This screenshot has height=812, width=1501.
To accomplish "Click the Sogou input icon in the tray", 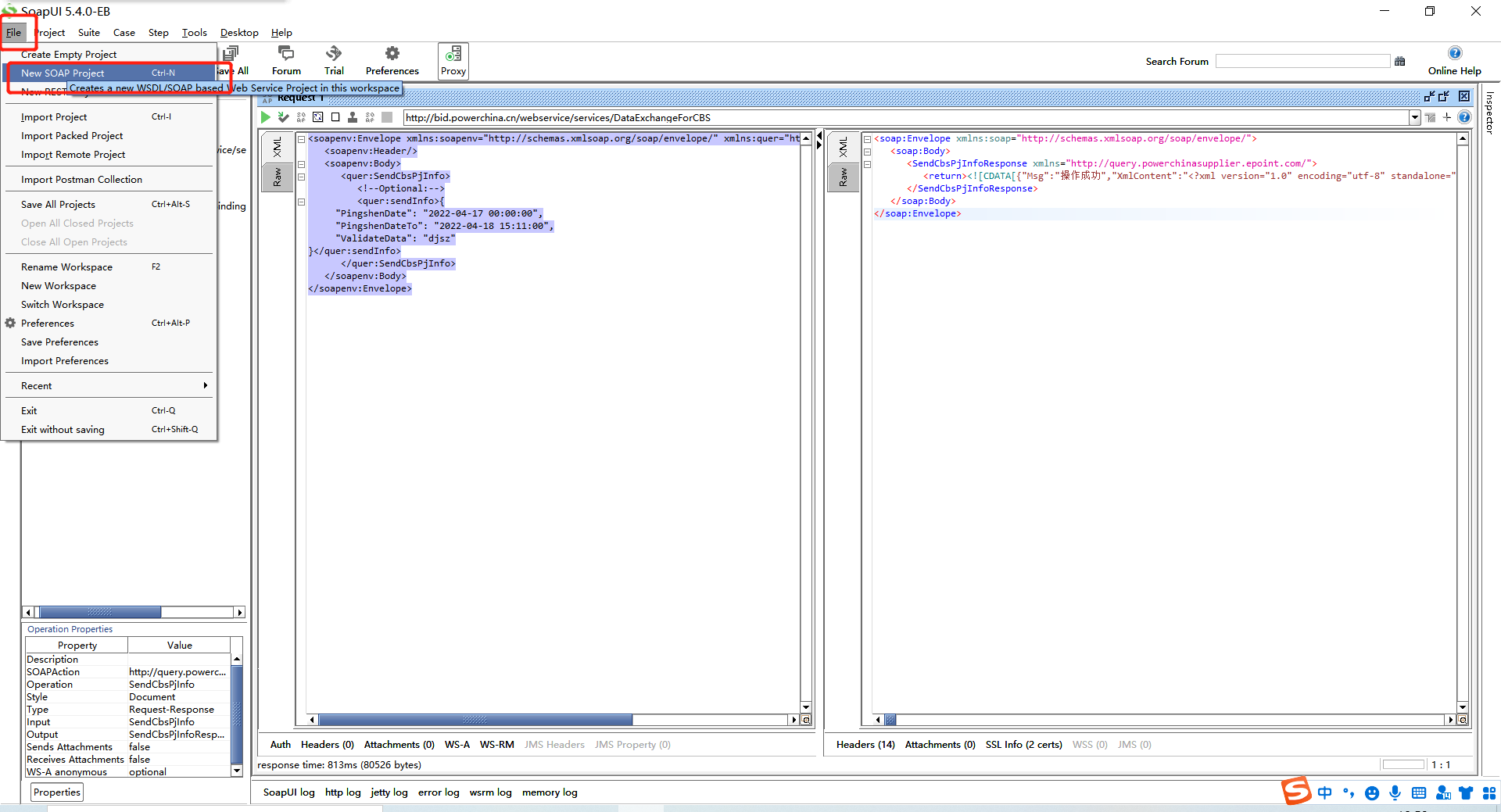I will point(1296,792).
